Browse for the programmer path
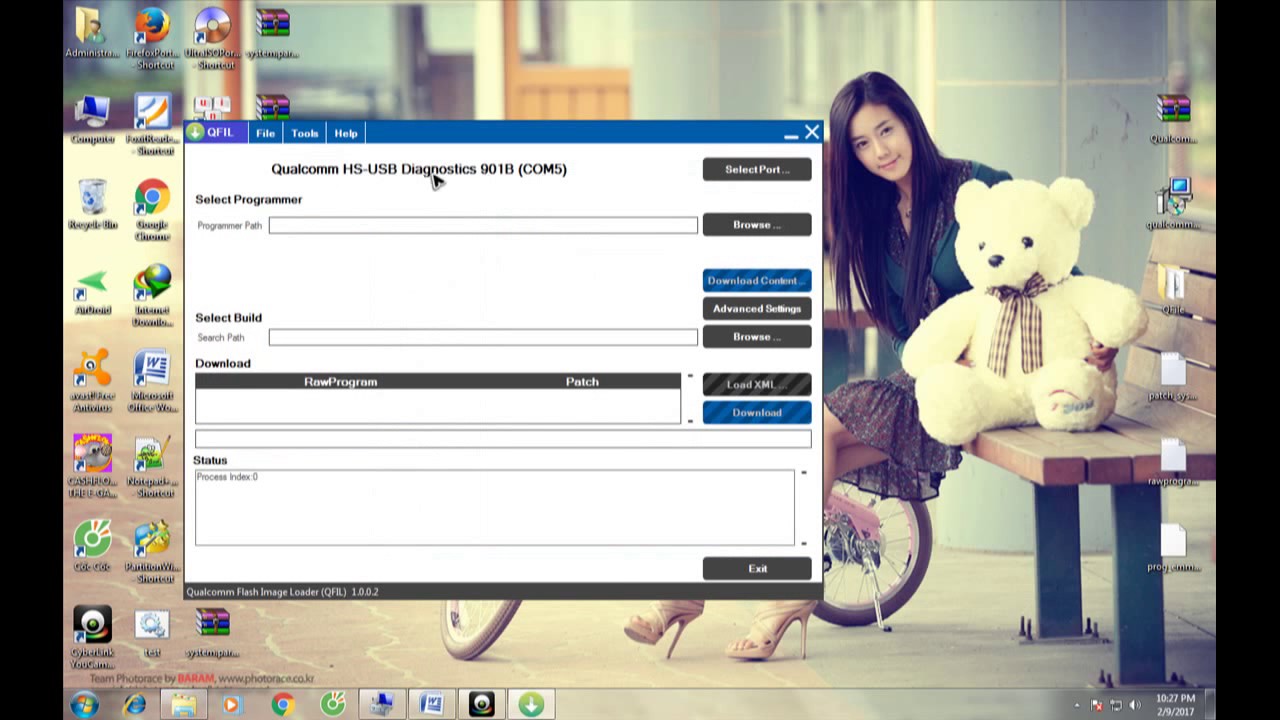 coord(757,225)
